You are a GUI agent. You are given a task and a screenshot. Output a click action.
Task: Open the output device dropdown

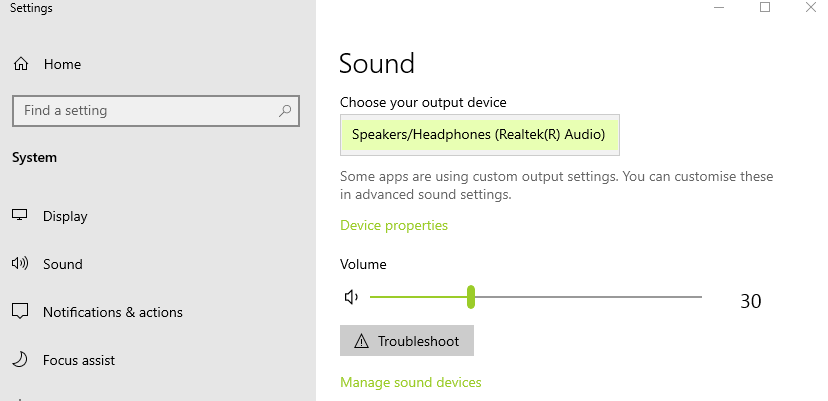point(479,135)
